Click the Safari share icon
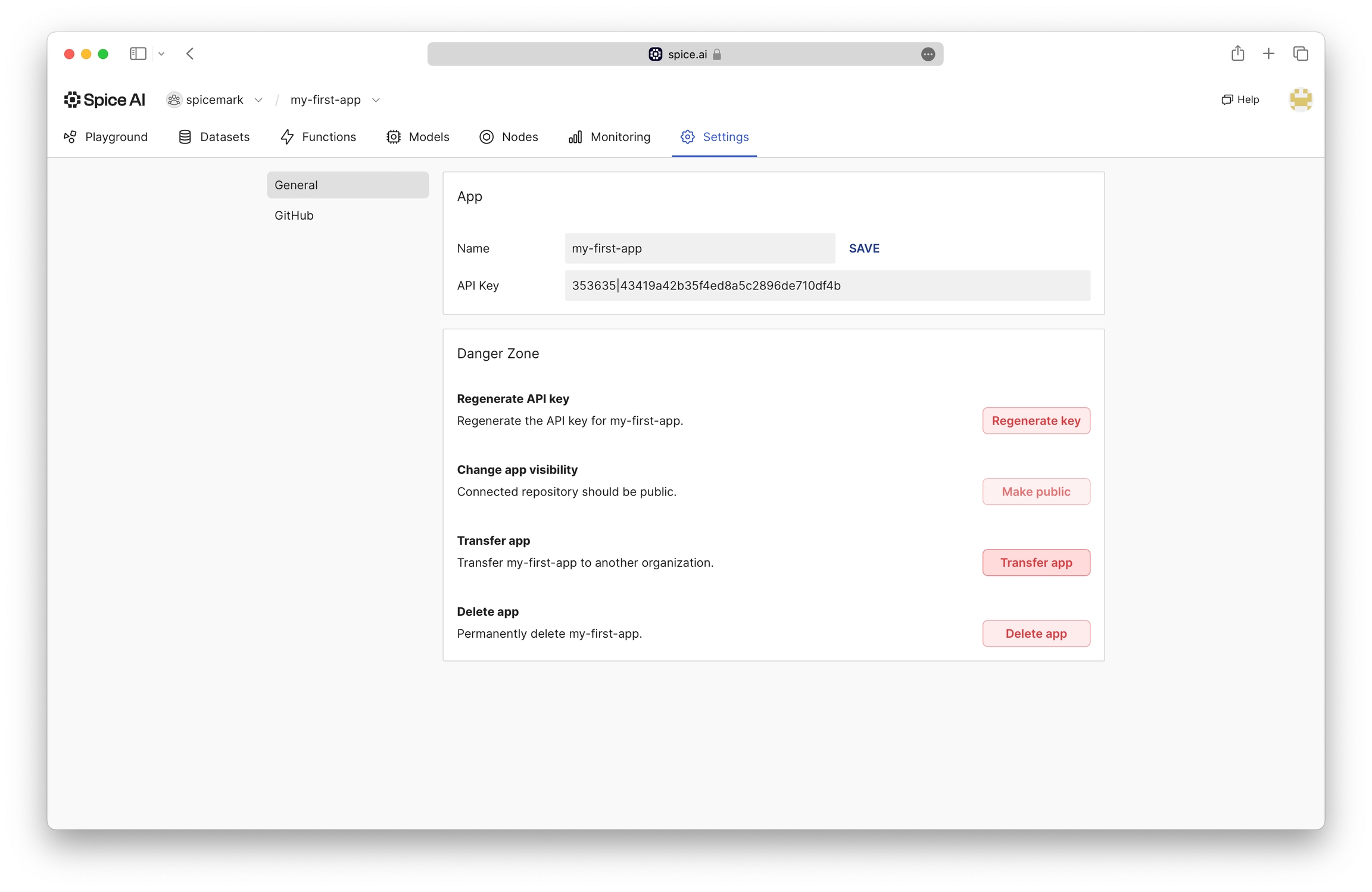Image resolution: width=1372 pixels, height=892 pixels. coord(1237,54)
